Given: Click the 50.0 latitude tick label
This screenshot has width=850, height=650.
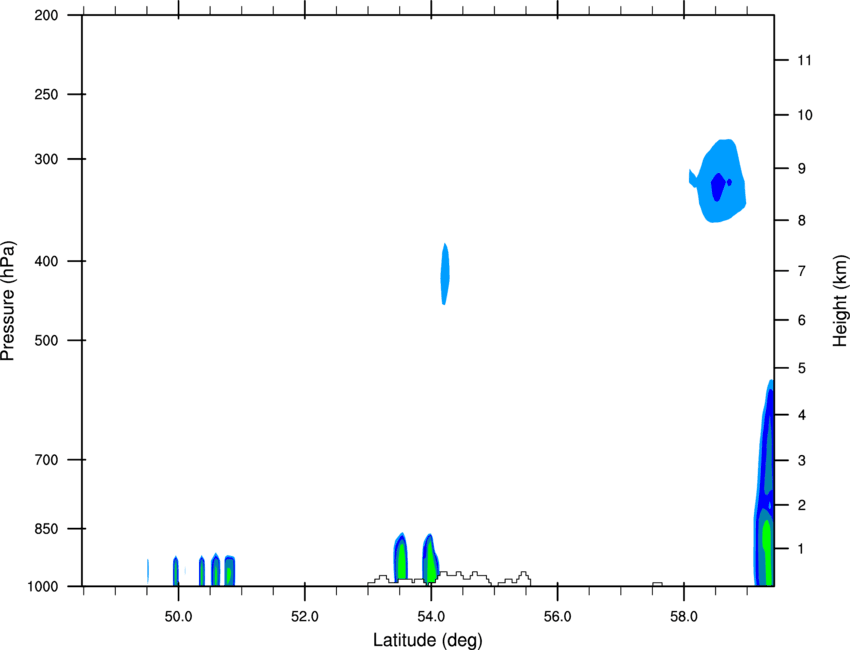Looking at the screenshot, I should click(x=178, y=617).
